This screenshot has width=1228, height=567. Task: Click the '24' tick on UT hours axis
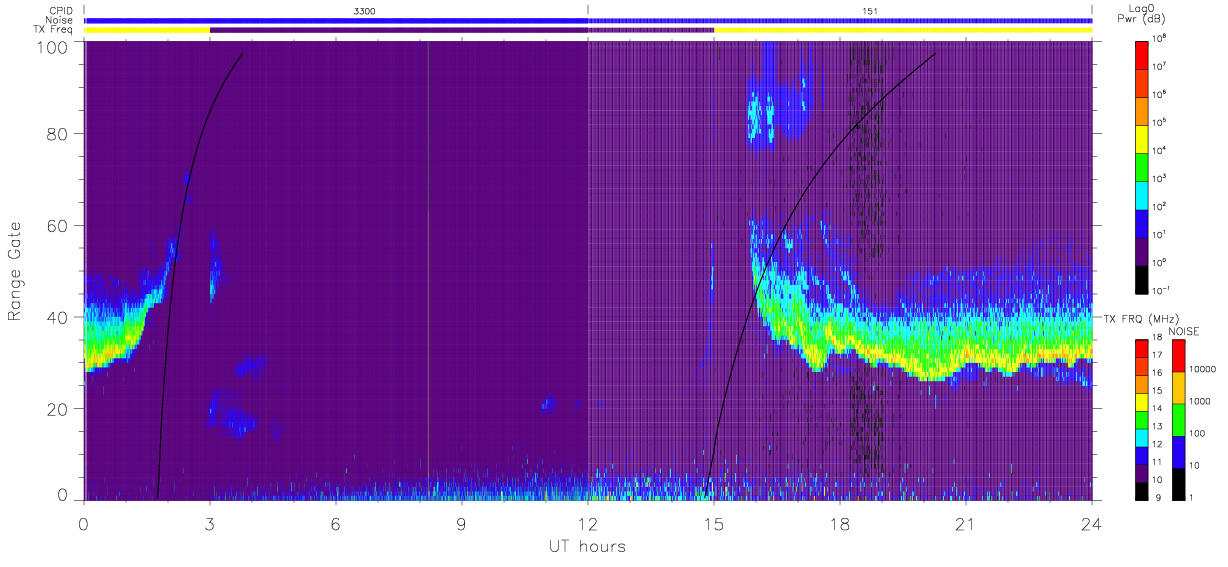pos(1092,524)
